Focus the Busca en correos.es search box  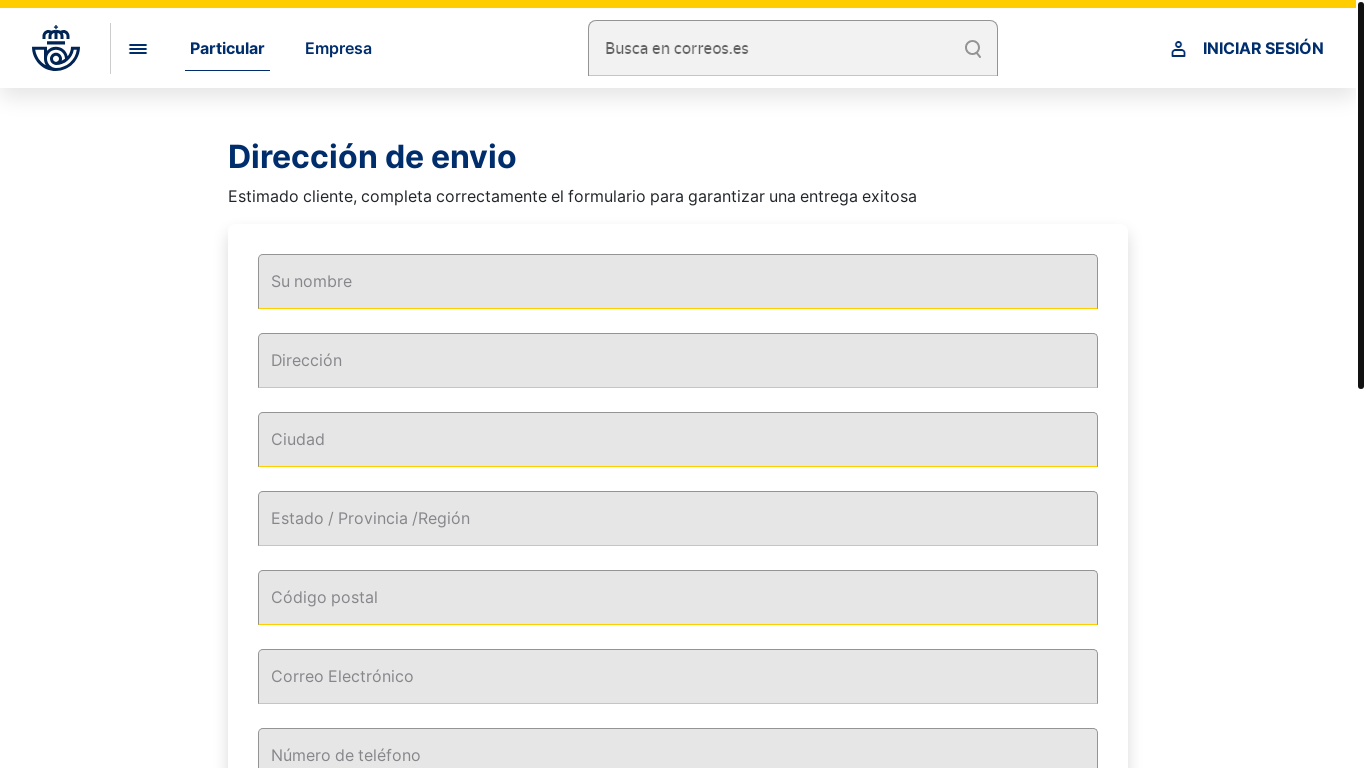793,48
